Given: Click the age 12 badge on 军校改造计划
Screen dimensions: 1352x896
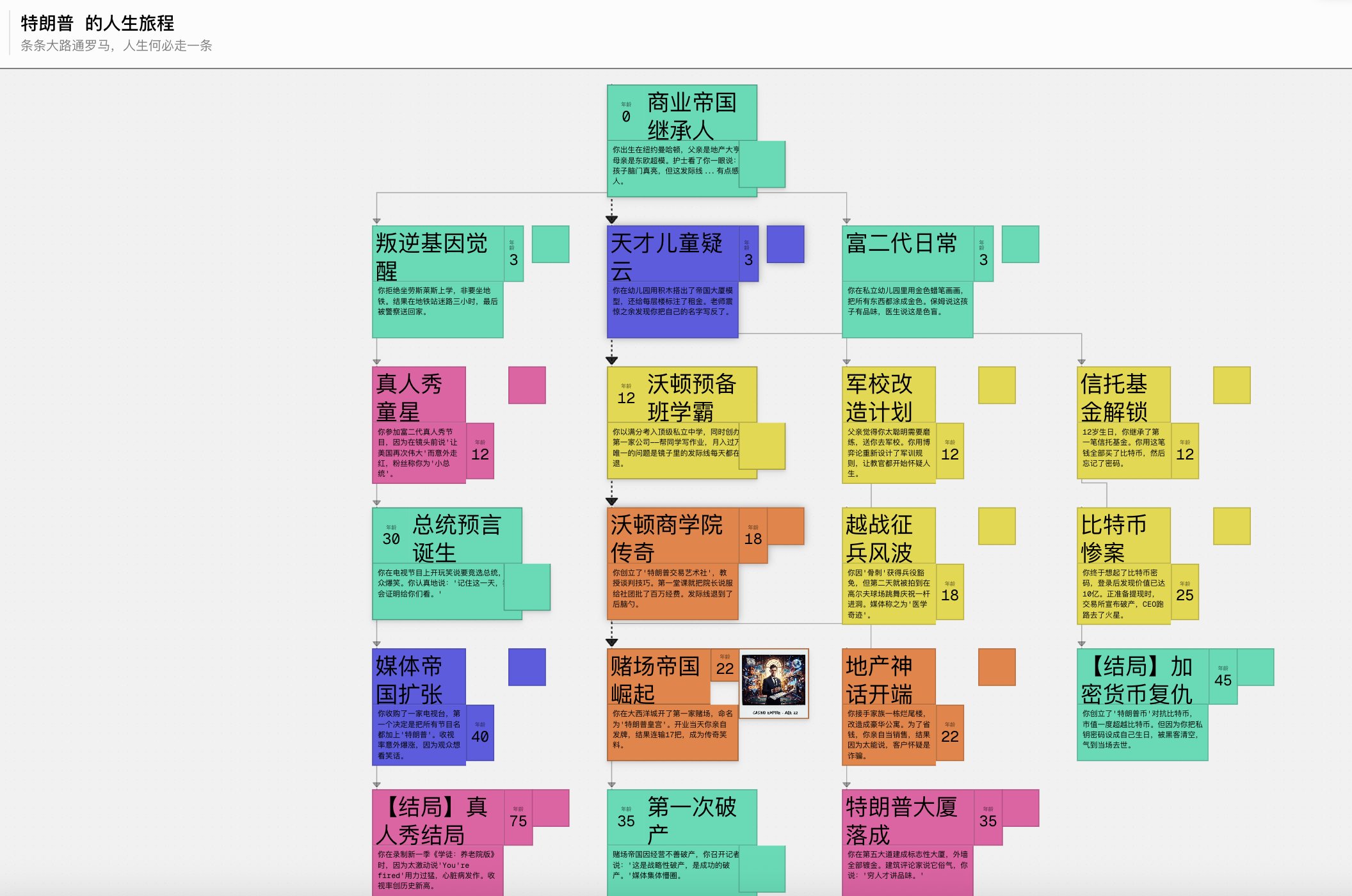Looking at the screenshot, I should tap(950, 452).
